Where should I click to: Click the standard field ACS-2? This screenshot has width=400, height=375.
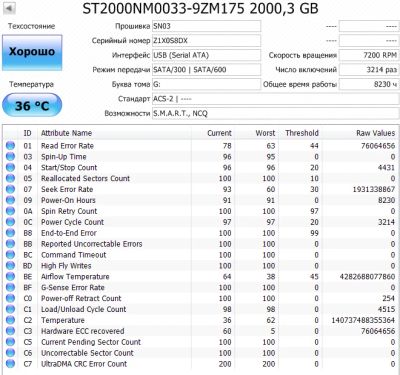275,99
